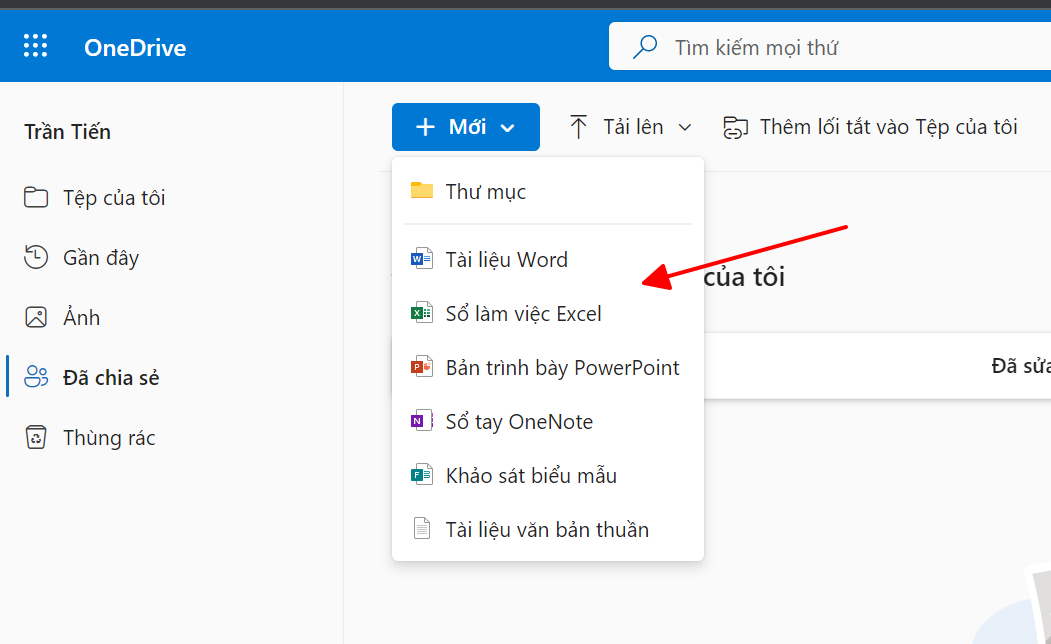1051x644 pixels.
Task: Click the photos picture icon
Action: [36, 317]
